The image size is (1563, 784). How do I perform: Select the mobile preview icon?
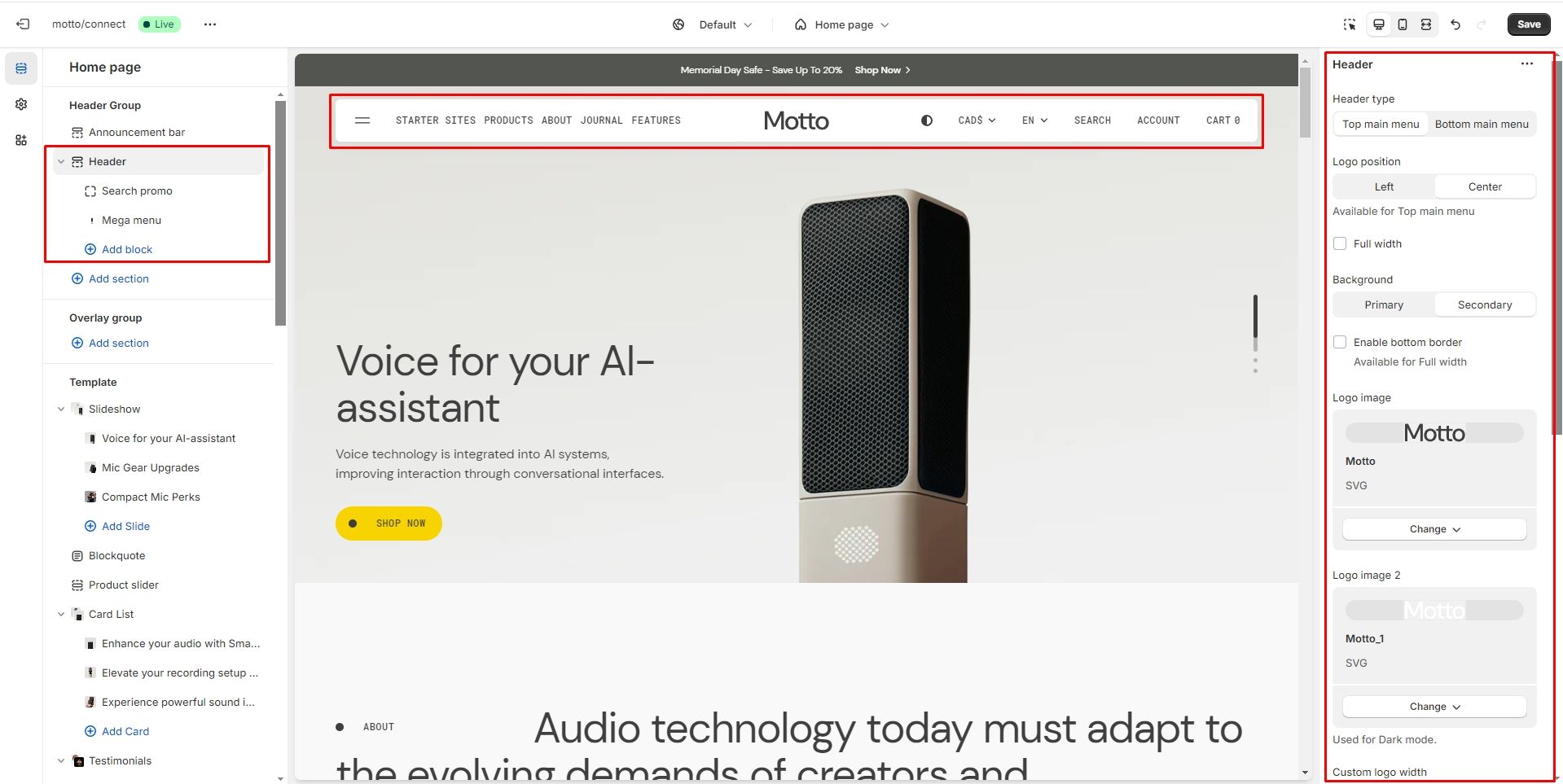pyautogui.click(x=1403, y=24)
